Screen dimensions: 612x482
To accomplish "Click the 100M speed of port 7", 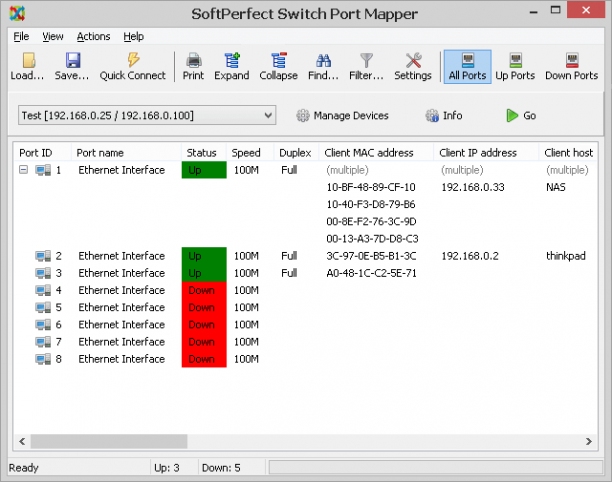I will (246, 342).
